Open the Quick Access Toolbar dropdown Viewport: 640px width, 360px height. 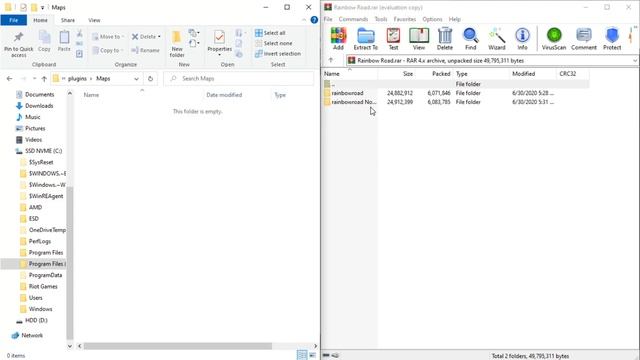coord(42,8)
